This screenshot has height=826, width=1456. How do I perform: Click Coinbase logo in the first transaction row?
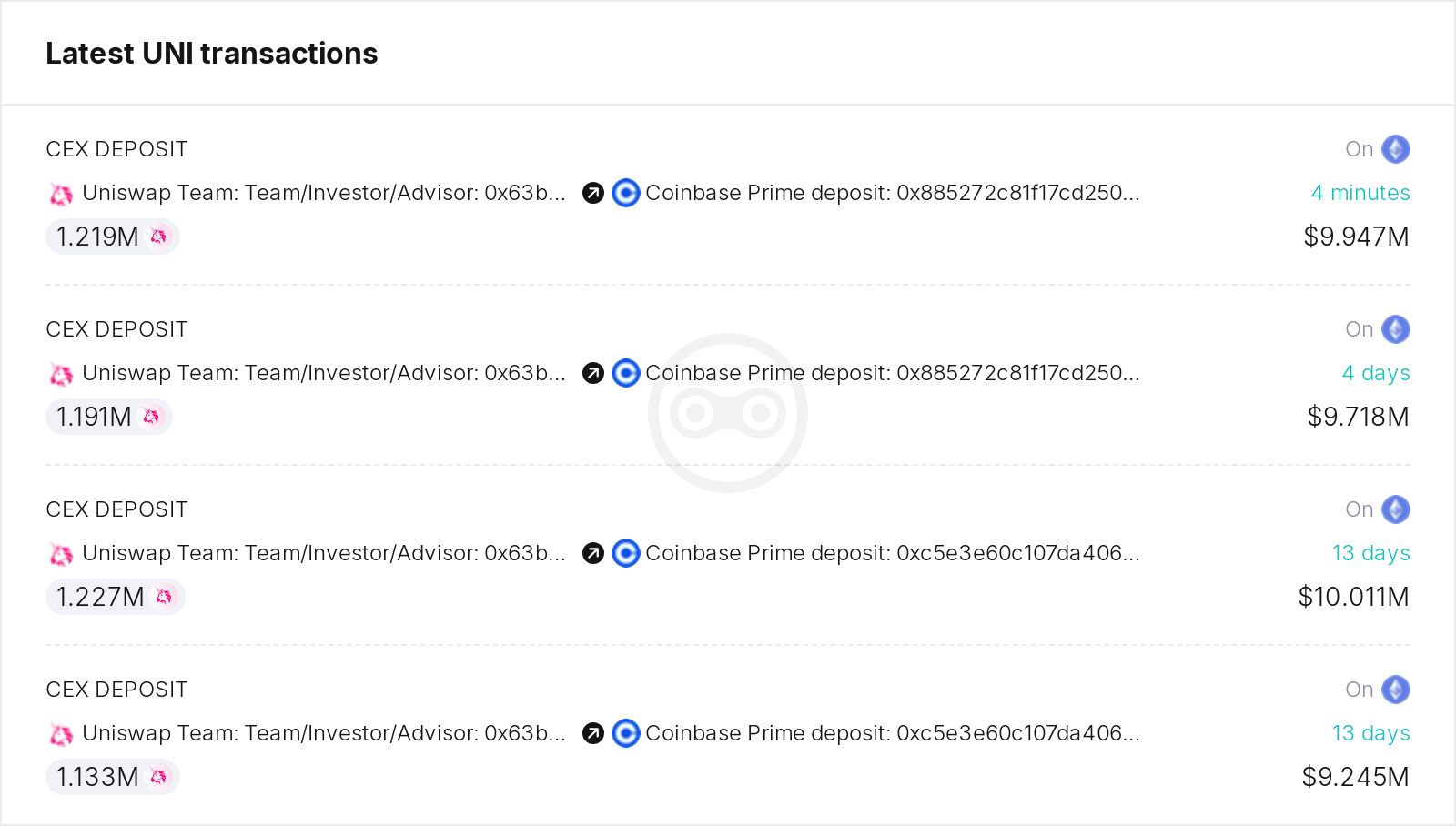pyautogui.click(x=625, y=193)
